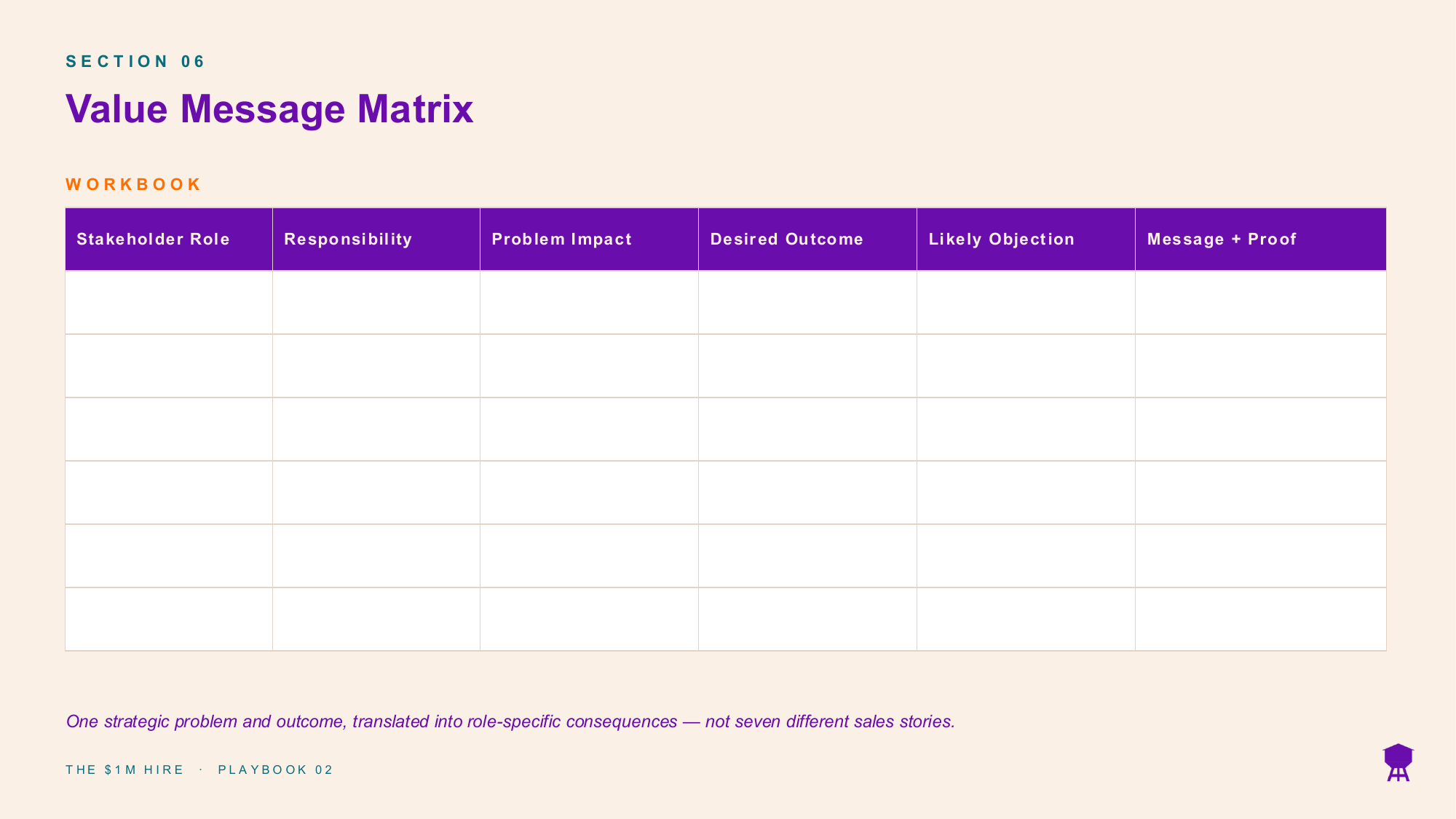Viewport: 1456px width, 819px height.
Task: Select the "Problem Impact" column header
Action: click(589, 240)
